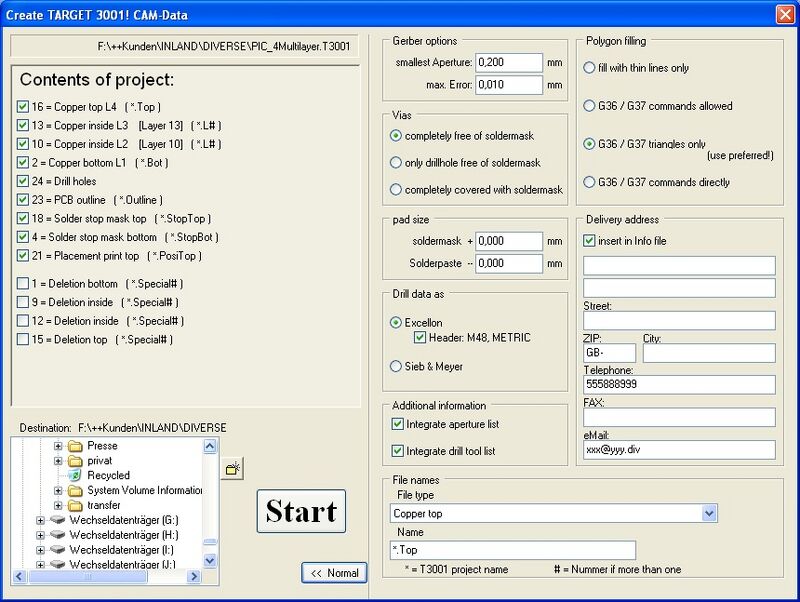Choose 'G36 / G37 triangles only'
The width and height of the screenshot is (800, 602).
589,144
